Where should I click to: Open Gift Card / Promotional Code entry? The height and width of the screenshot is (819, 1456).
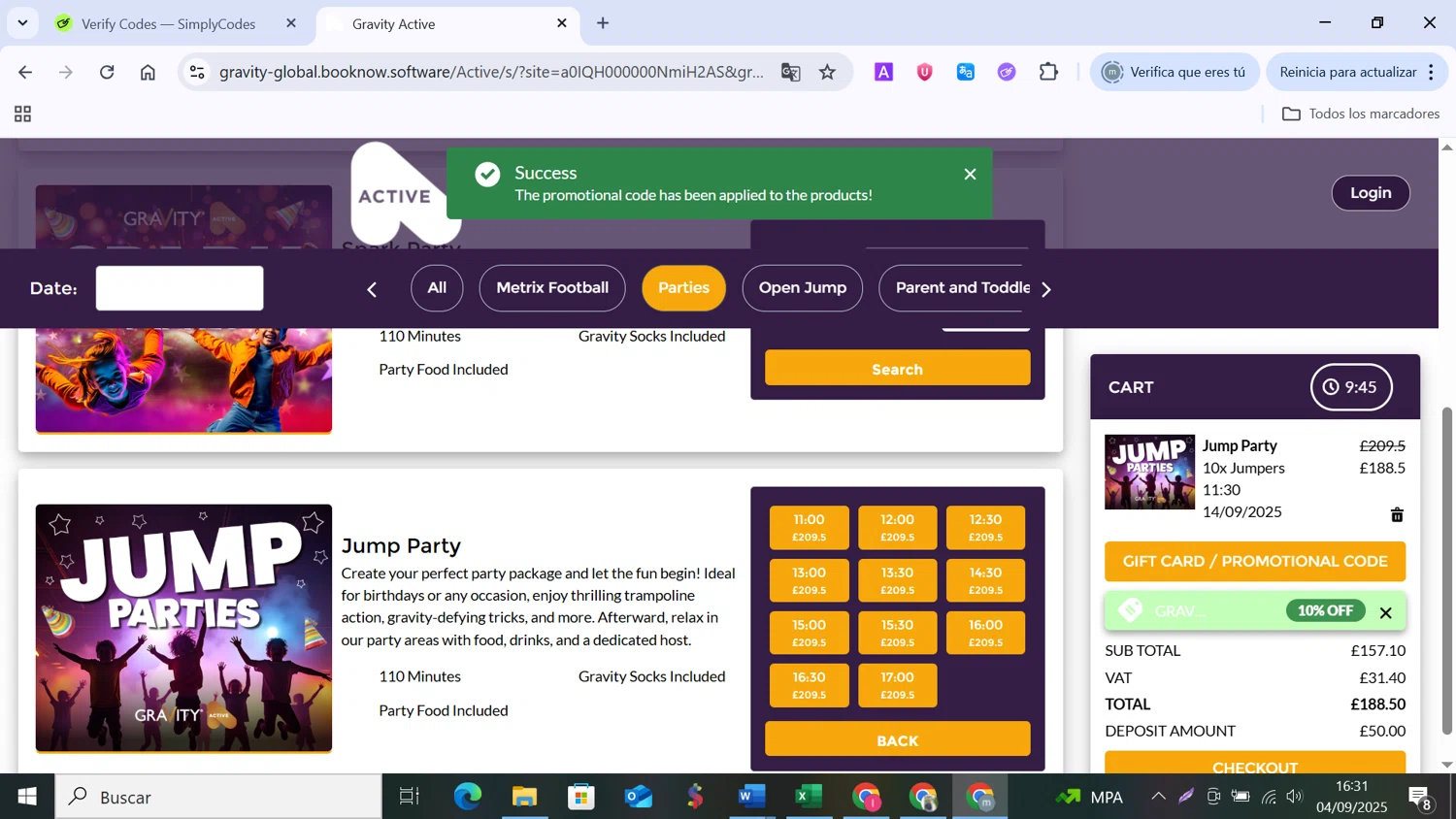[x=1254, y=561]
